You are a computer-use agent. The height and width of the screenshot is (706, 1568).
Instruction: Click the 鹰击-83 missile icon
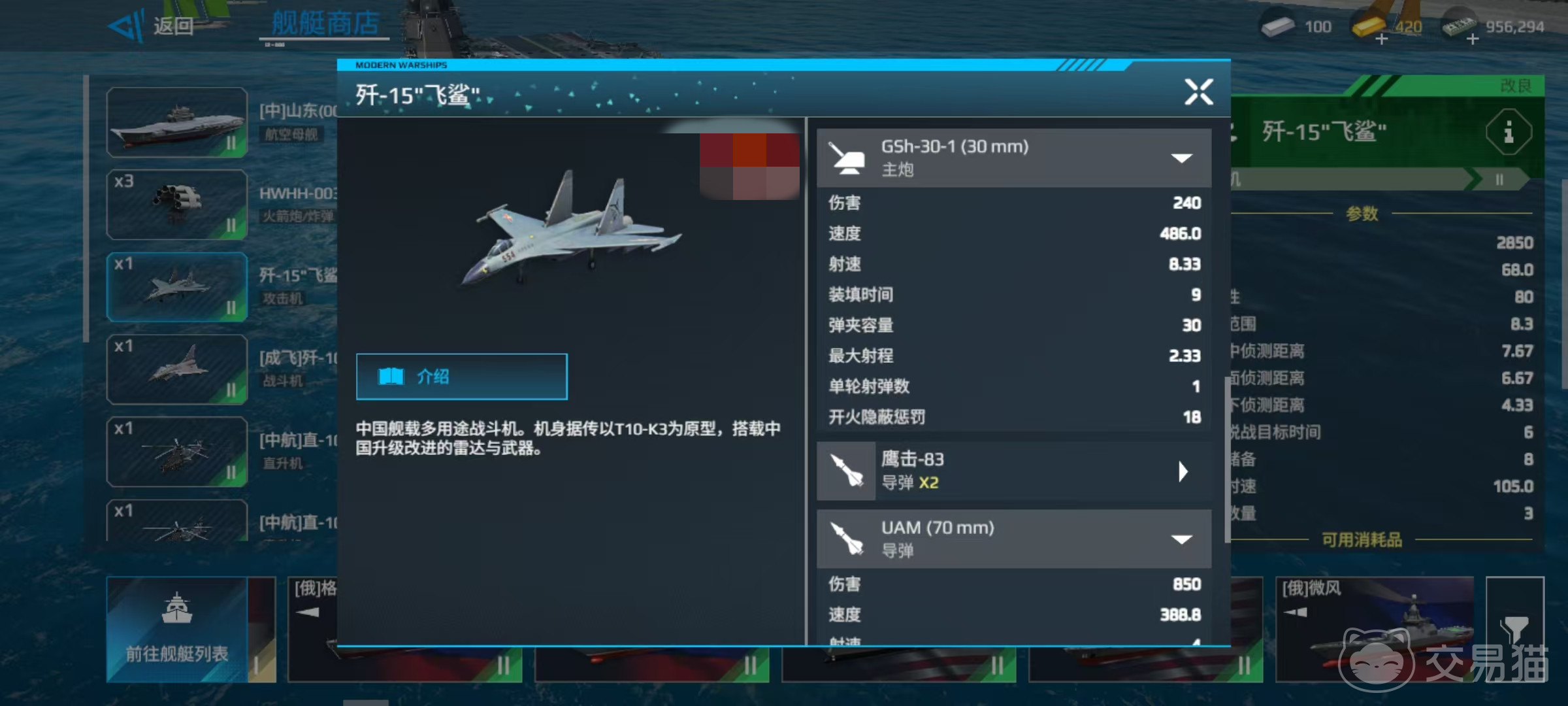(846, 471)
